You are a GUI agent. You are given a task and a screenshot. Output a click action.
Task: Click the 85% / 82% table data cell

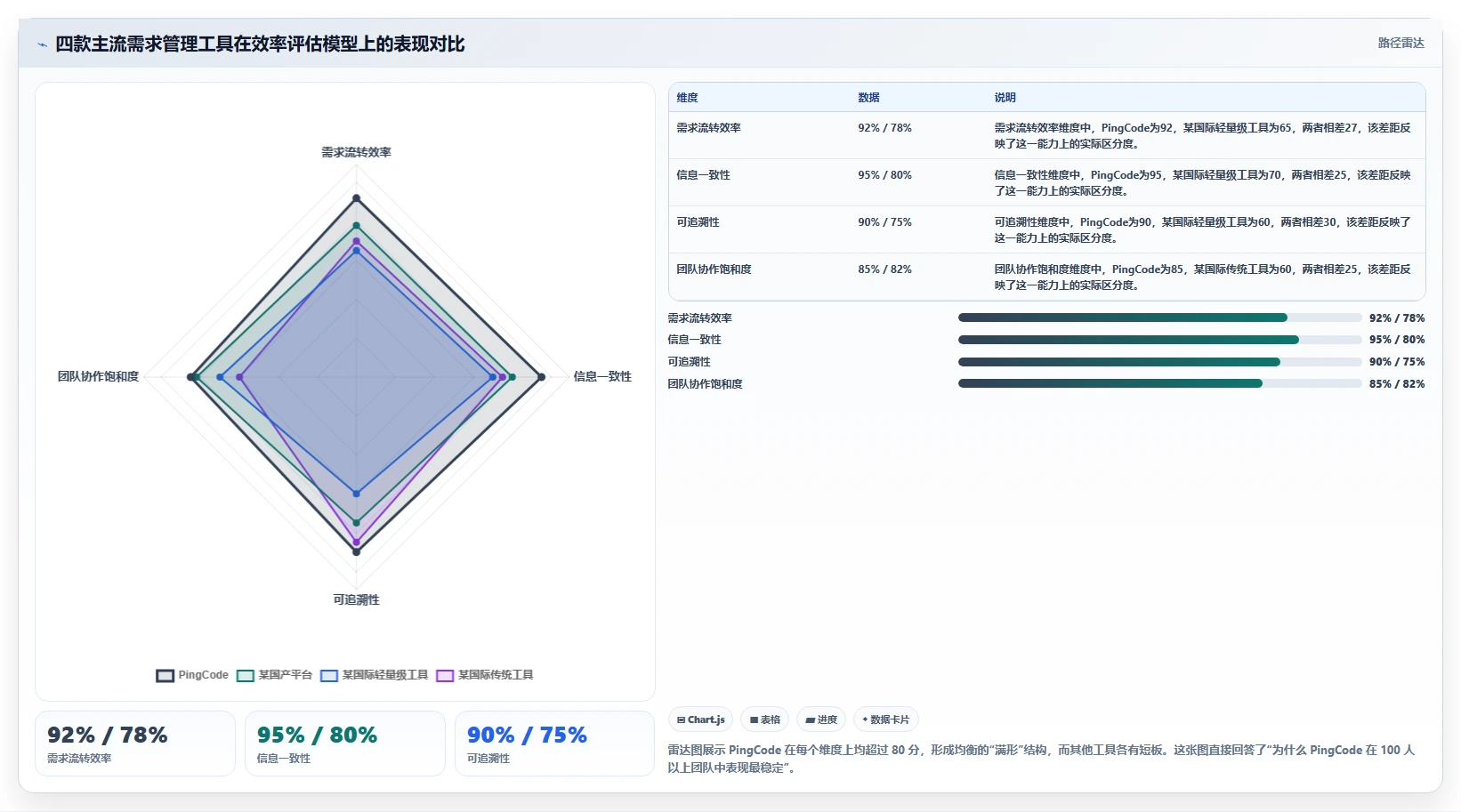point(884,269)
